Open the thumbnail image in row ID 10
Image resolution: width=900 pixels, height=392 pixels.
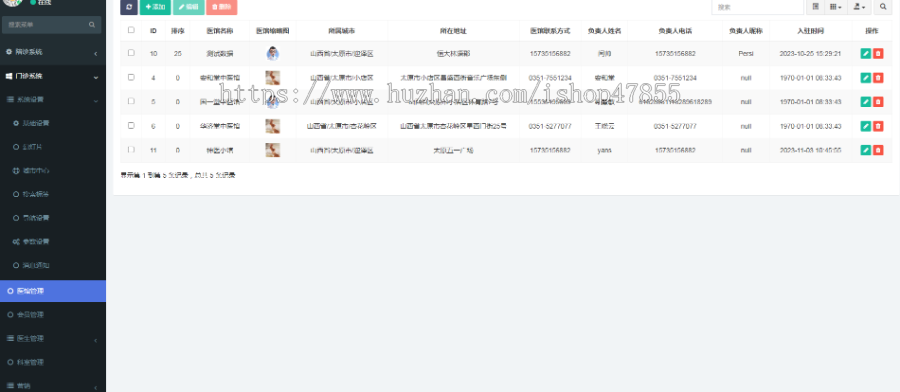click(x=273, y=53)
